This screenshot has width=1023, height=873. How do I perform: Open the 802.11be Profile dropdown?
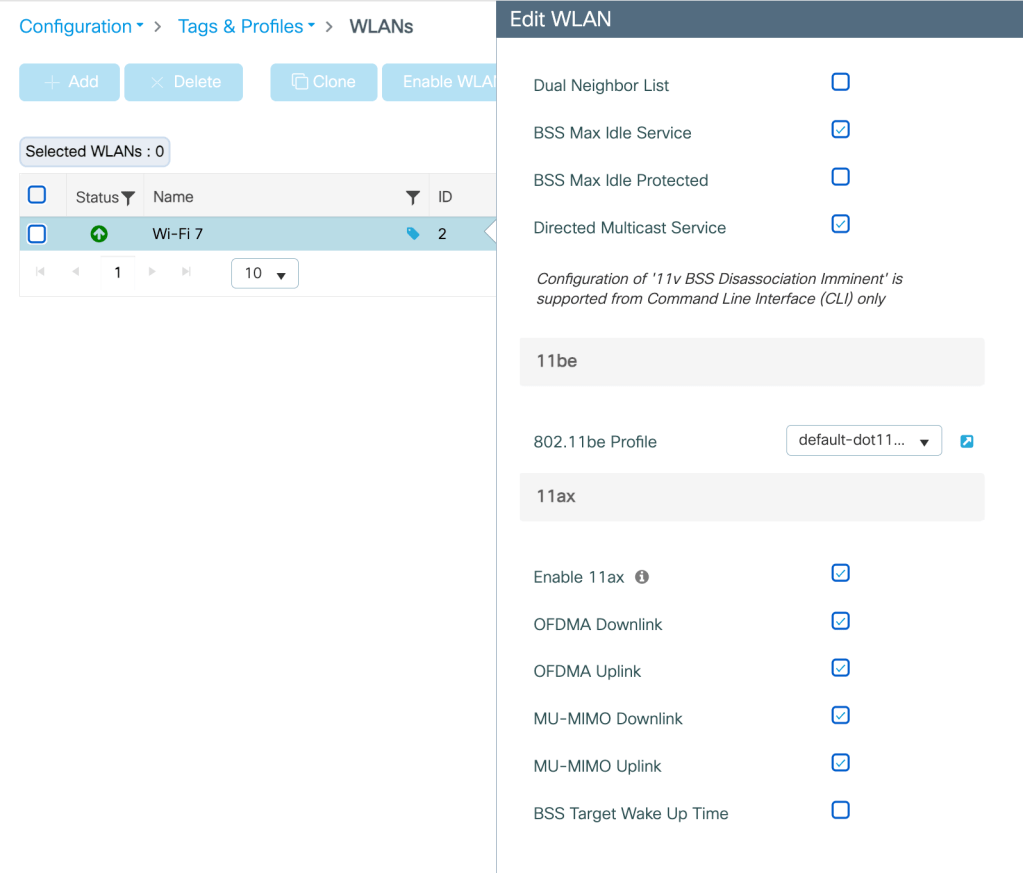864,441
